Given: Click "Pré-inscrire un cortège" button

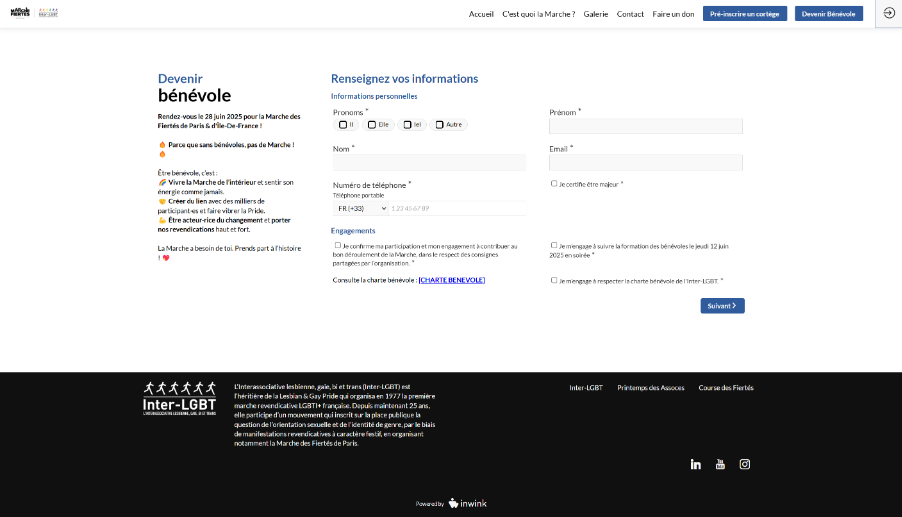Looking at the screenshot, I should click(744, 14).
